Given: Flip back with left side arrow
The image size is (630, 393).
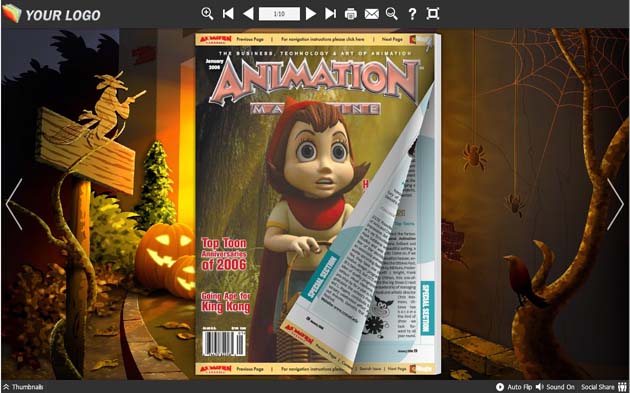Looking at the screenshot, I should 14,204.
